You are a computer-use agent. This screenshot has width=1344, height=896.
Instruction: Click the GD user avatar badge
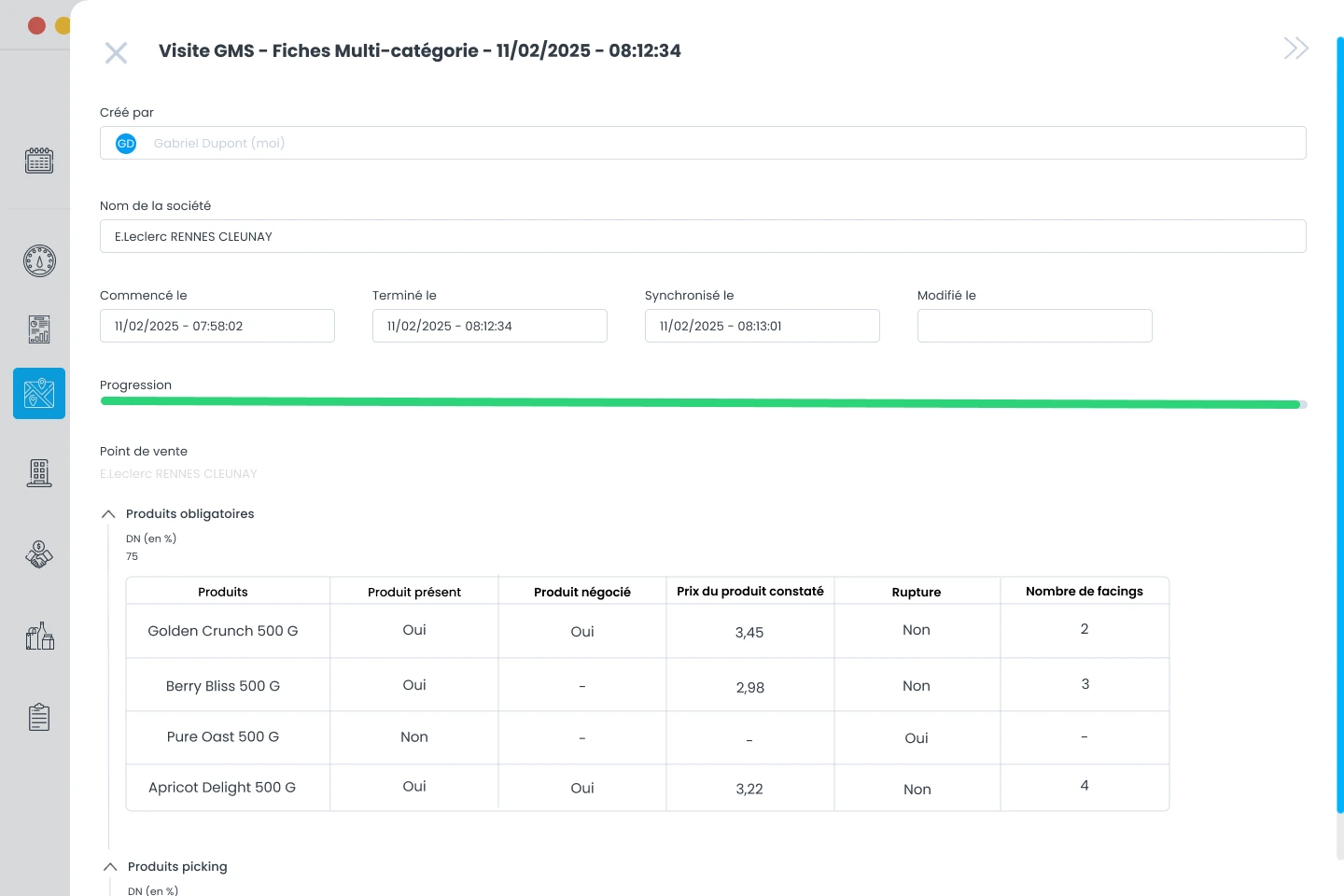click(126, 144)
